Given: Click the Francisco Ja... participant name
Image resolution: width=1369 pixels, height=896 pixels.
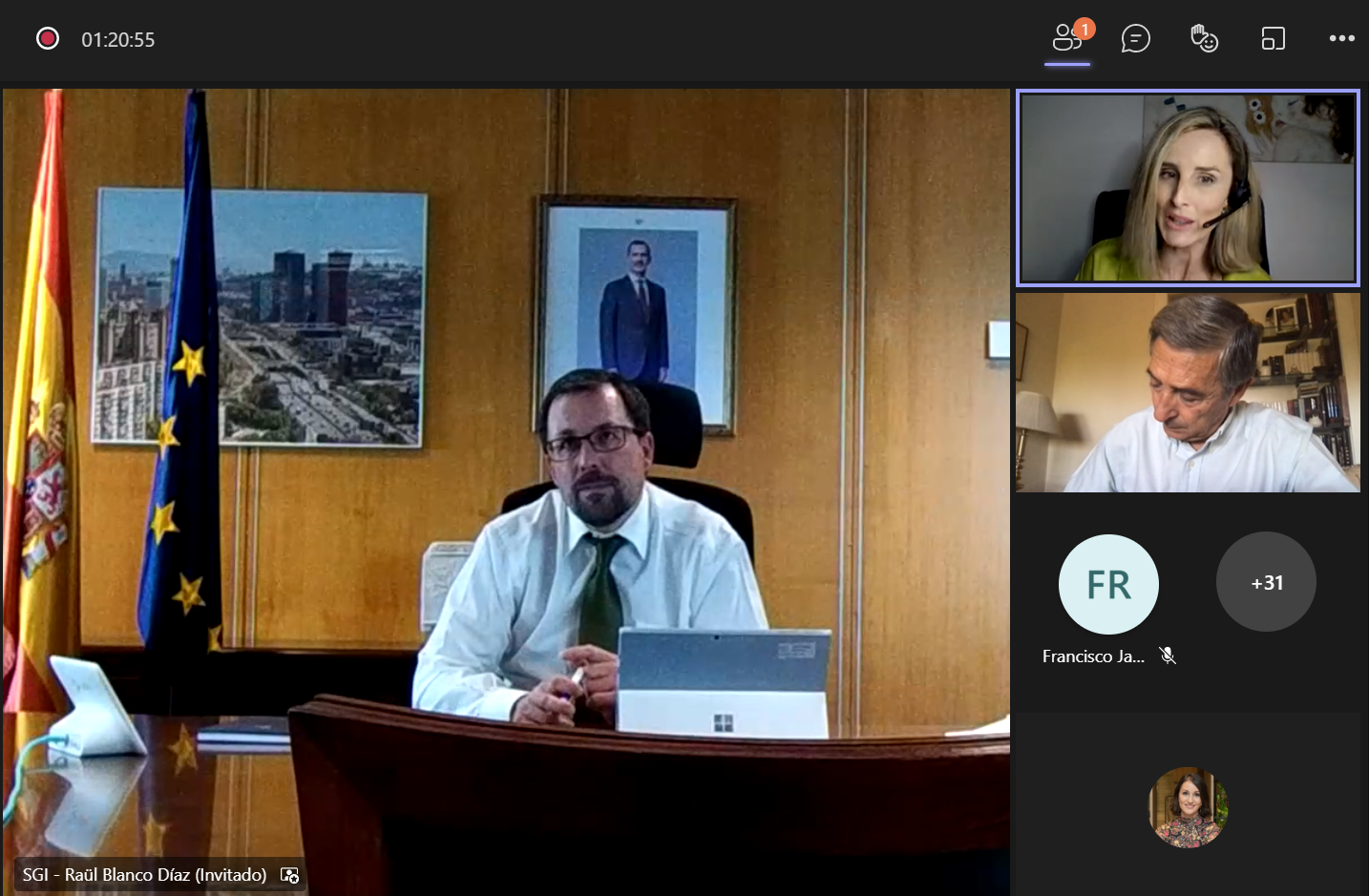Looking at the screenshot, I should (x=1093, y=656).
